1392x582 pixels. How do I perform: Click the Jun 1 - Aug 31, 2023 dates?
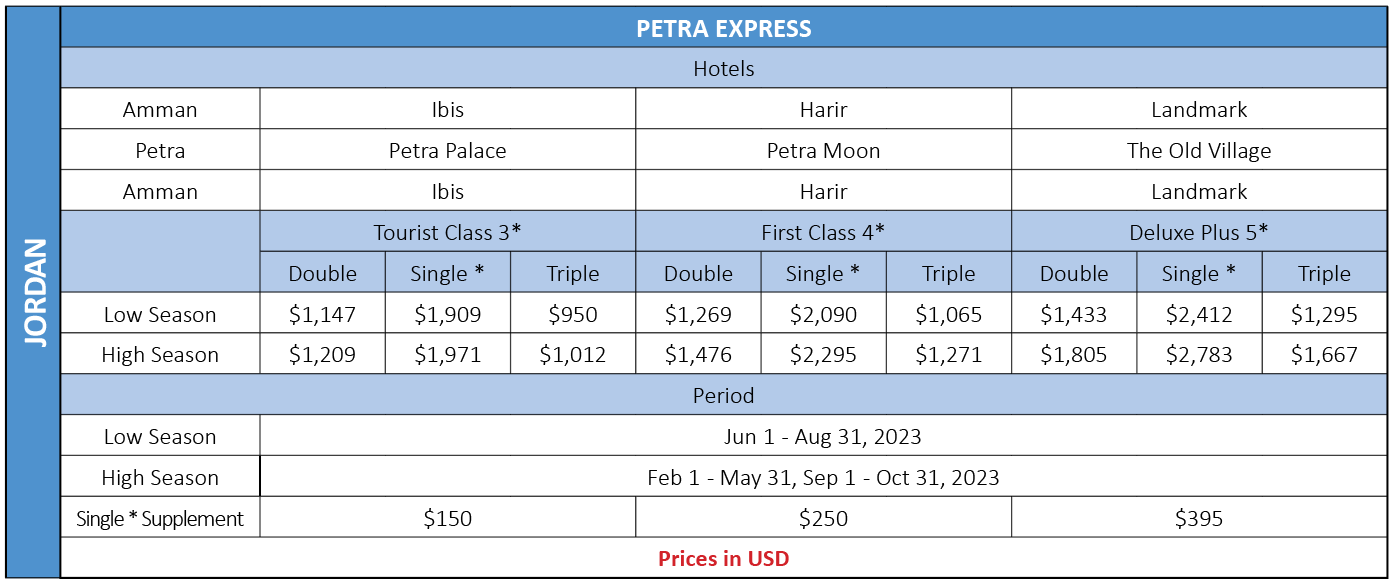824,437
